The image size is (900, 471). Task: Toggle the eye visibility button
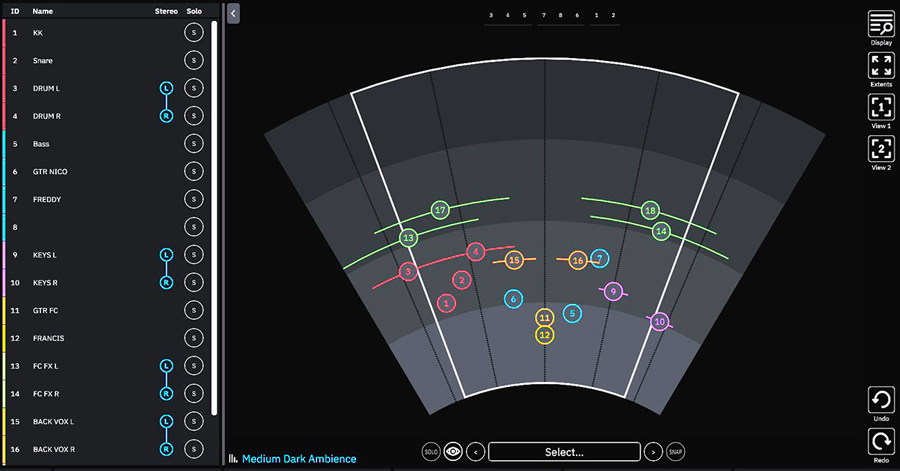point(453,452)
